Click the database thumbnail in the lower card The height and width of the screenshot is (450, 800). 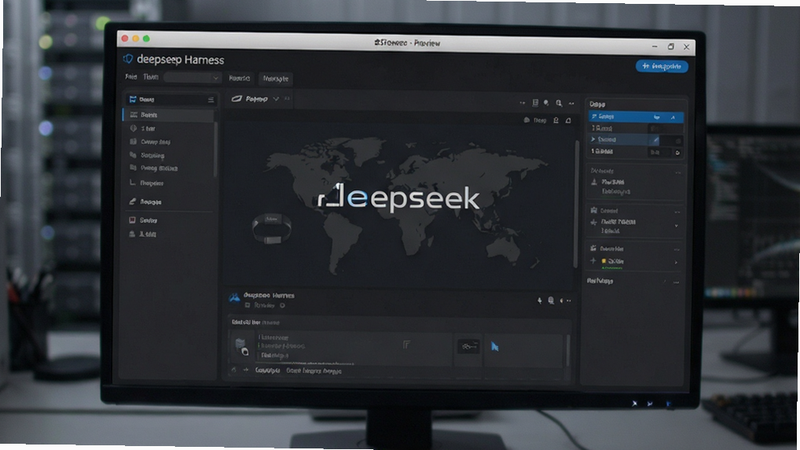241,346
